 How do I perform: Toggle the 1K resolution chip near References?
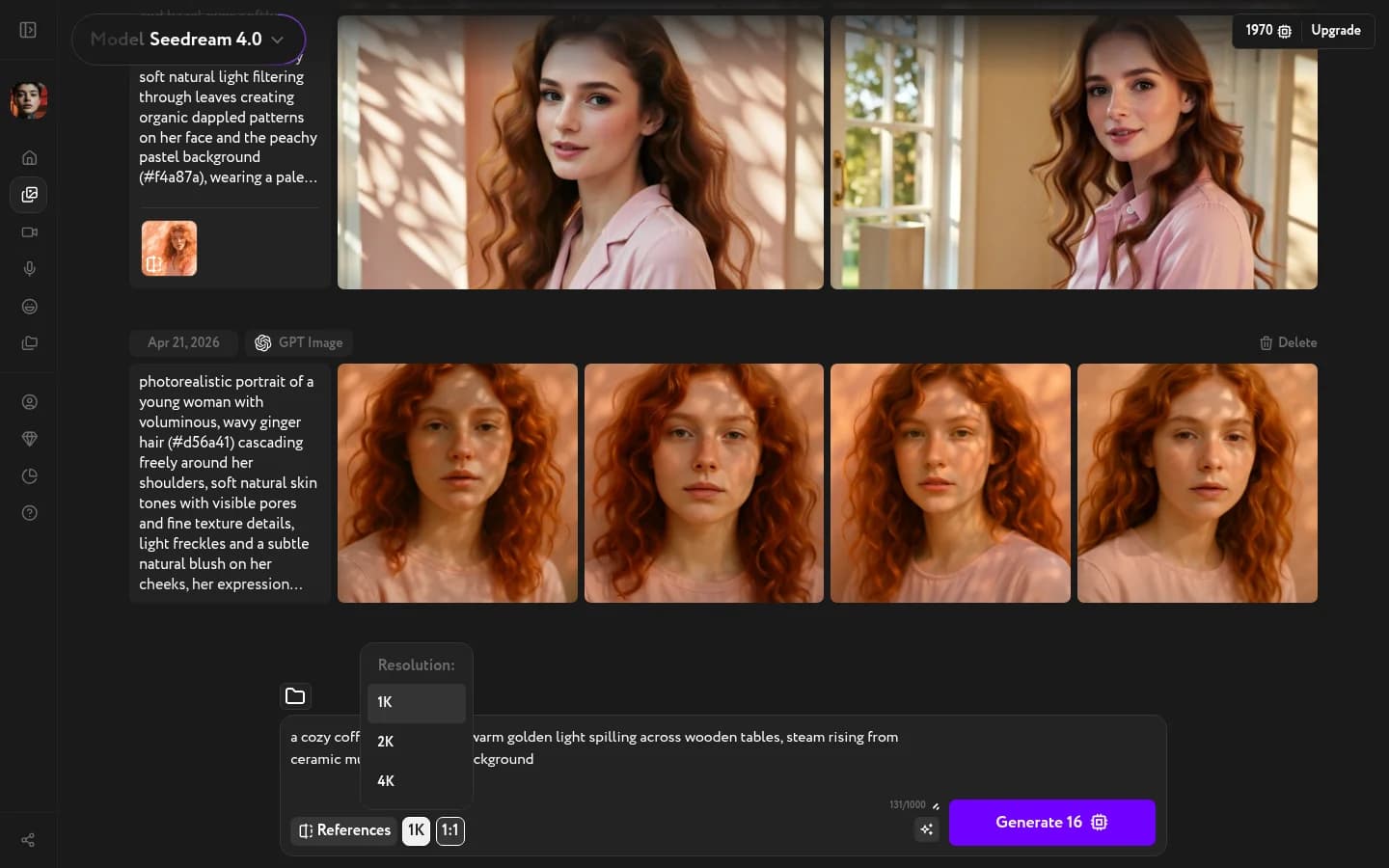coord(416,830)
